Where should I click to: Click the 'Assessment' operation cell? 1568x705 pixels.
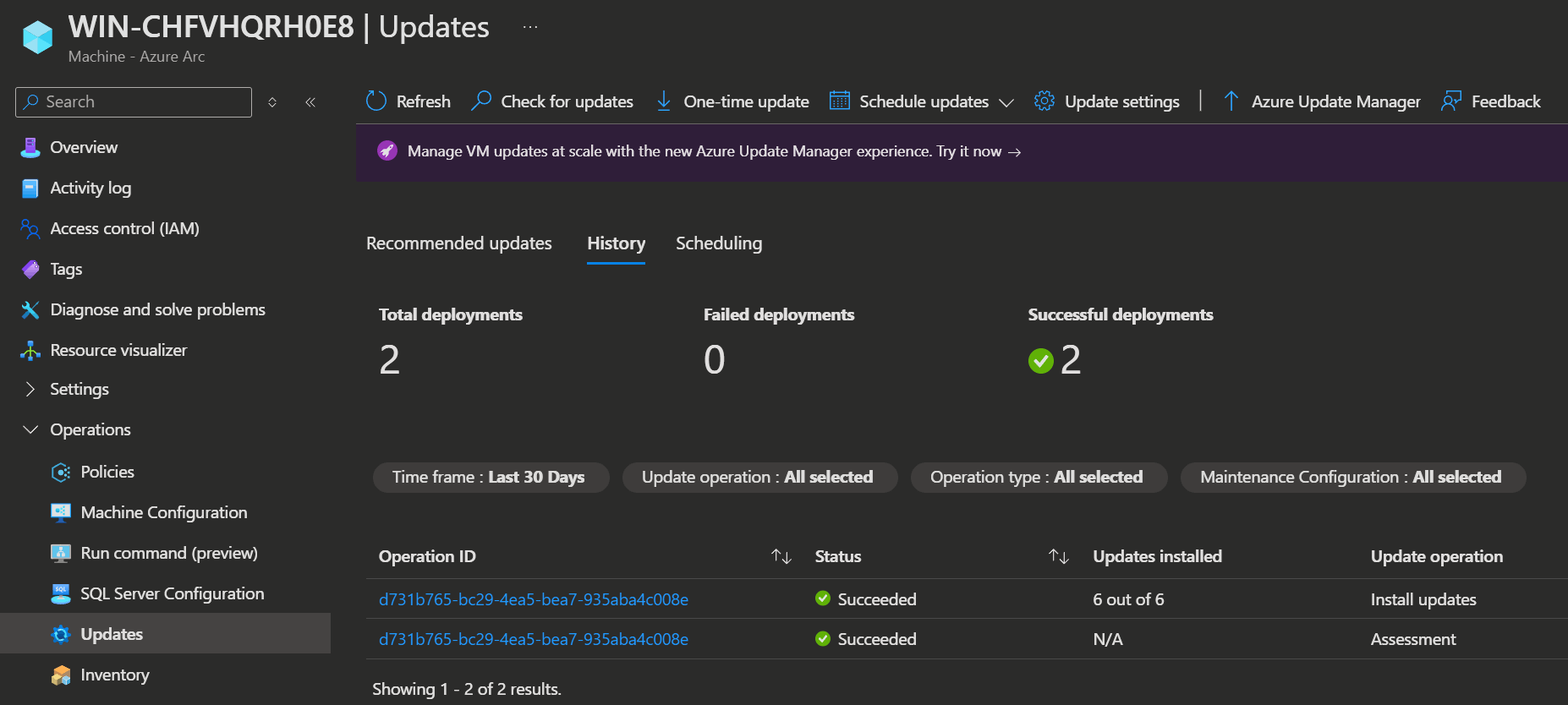click(x=1413, y=639)
